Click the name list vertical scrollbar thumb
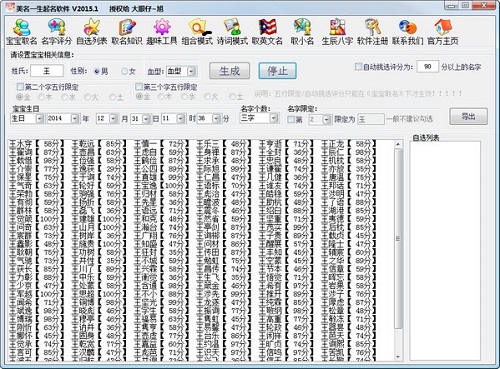The width and height of the screenshot is (500, 369). pos(398,238)
